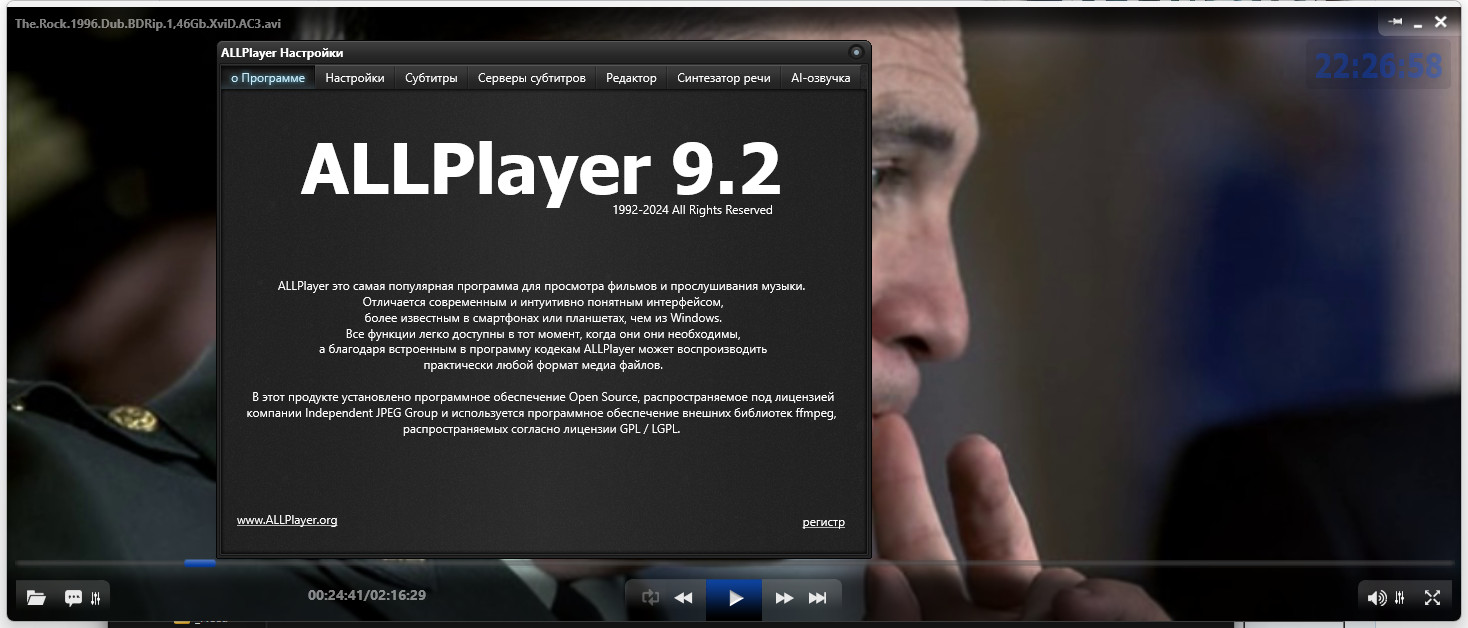
Task: Close the ALLPlayer main window
Action: click(1441, 21)
